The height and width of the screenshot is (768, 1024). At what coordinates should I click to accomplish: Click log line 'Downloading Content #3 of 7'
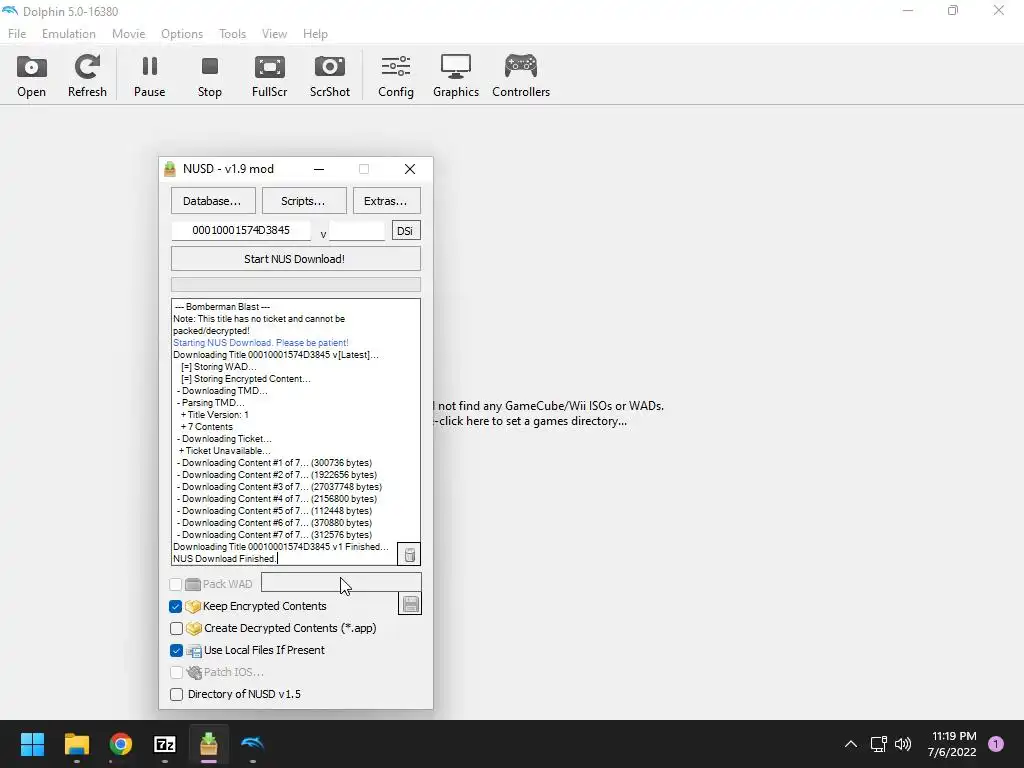tap(280, 487)
